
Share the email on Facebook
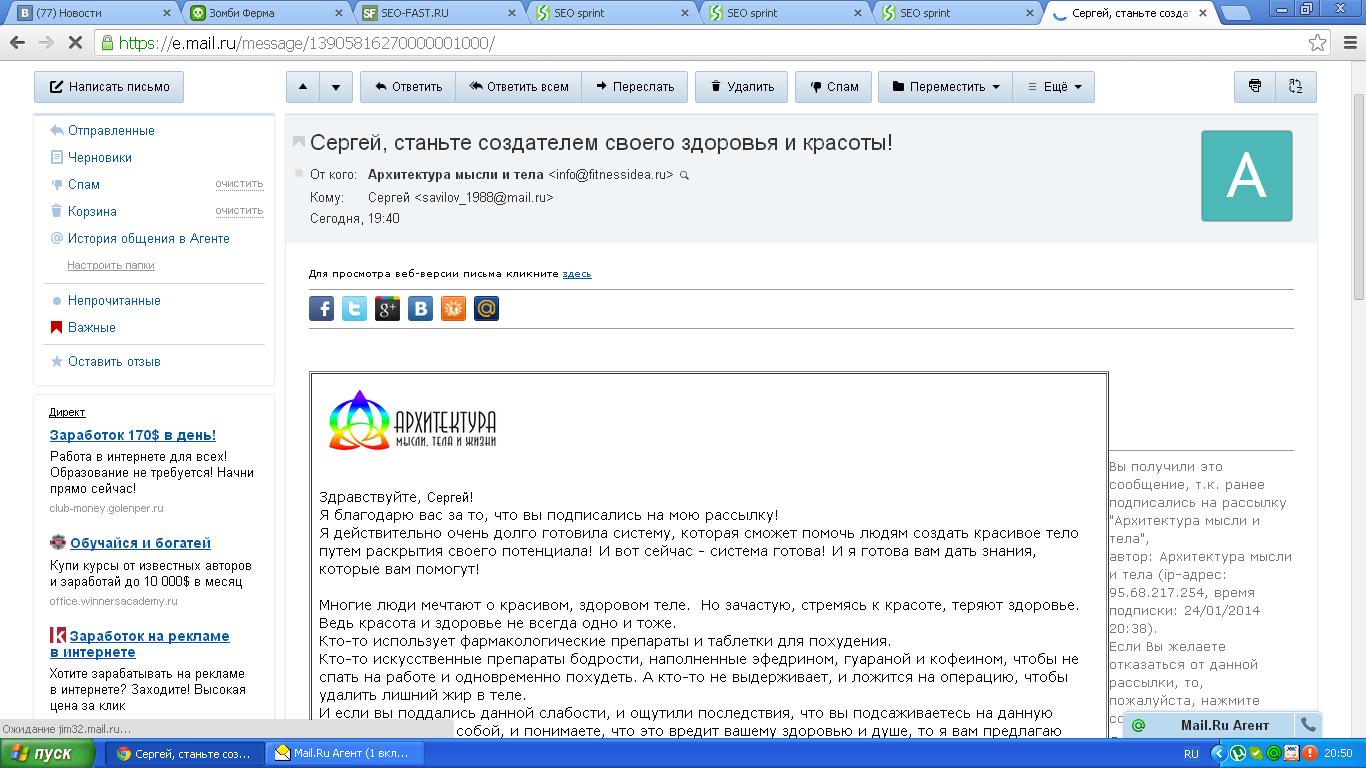pos(322,309)
